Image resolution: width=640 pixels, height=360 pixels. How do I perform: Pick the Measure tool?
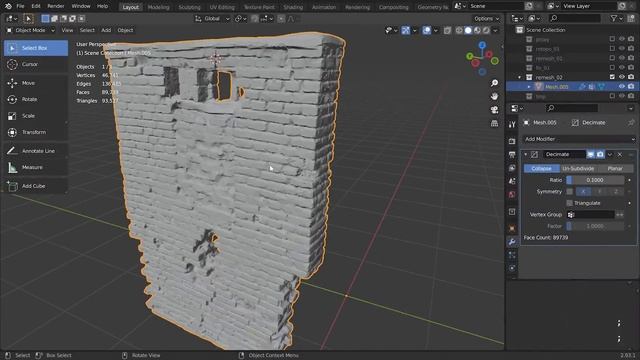pyautogui.click(x=36, y=167)
